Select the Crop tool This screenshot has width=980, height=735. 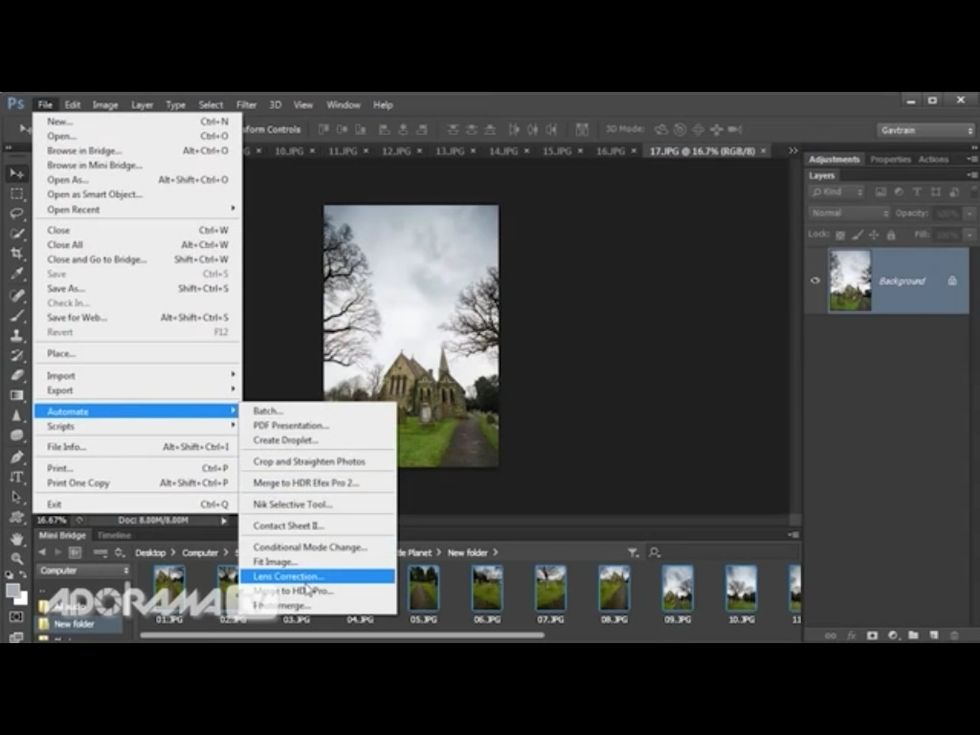(16, 254)
